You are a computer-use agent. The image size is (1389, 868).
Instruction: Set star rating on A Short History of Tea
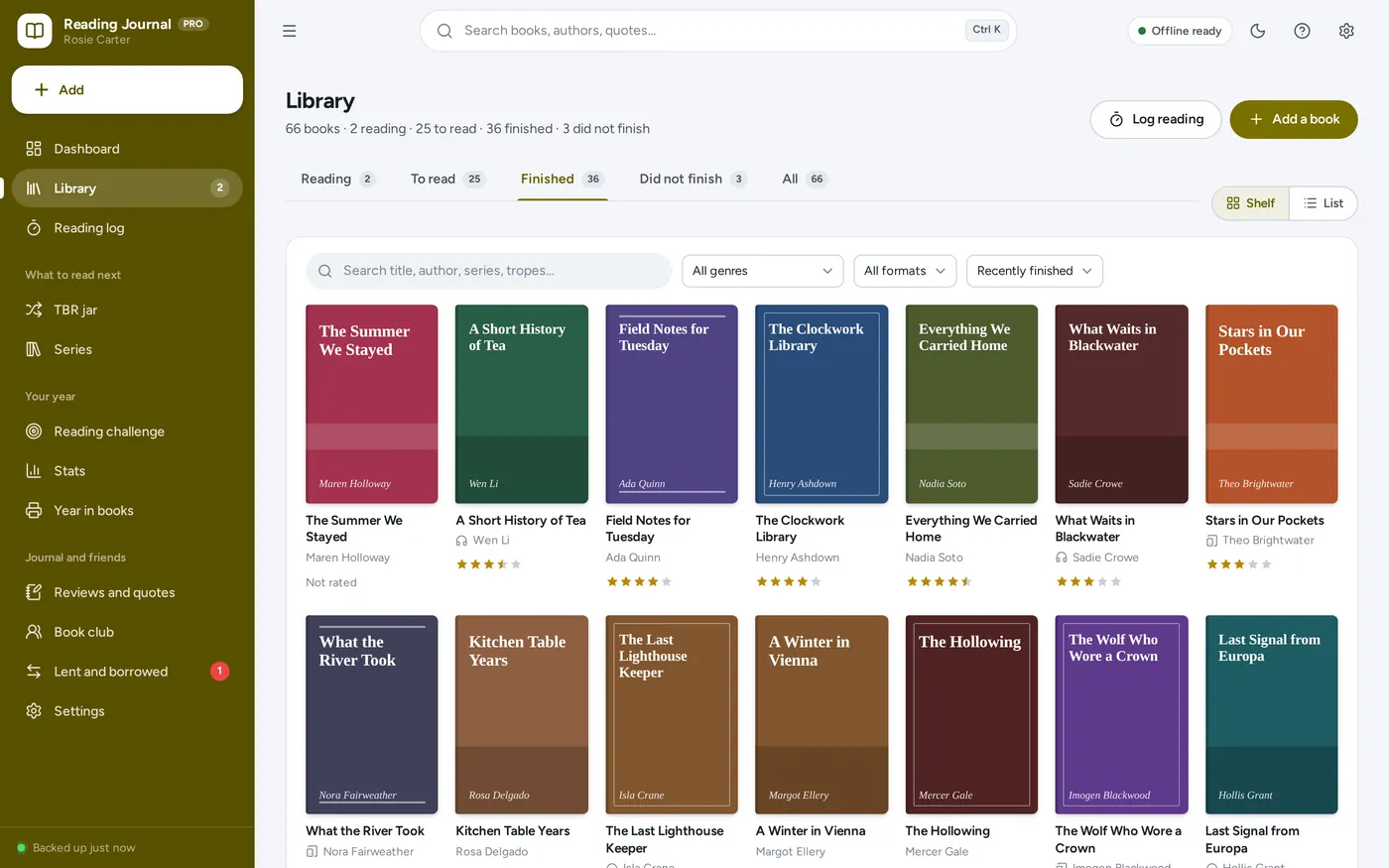[488, 564]
